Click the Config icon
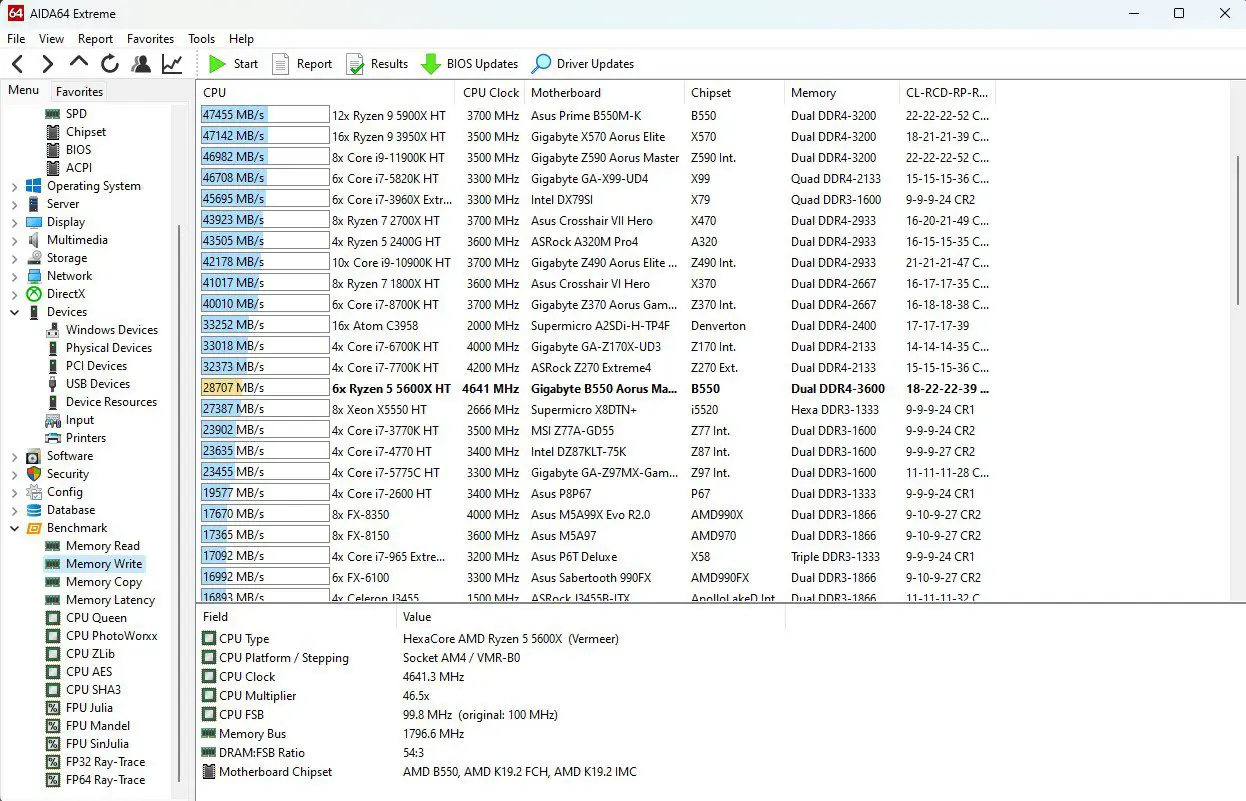 point(33,492)
